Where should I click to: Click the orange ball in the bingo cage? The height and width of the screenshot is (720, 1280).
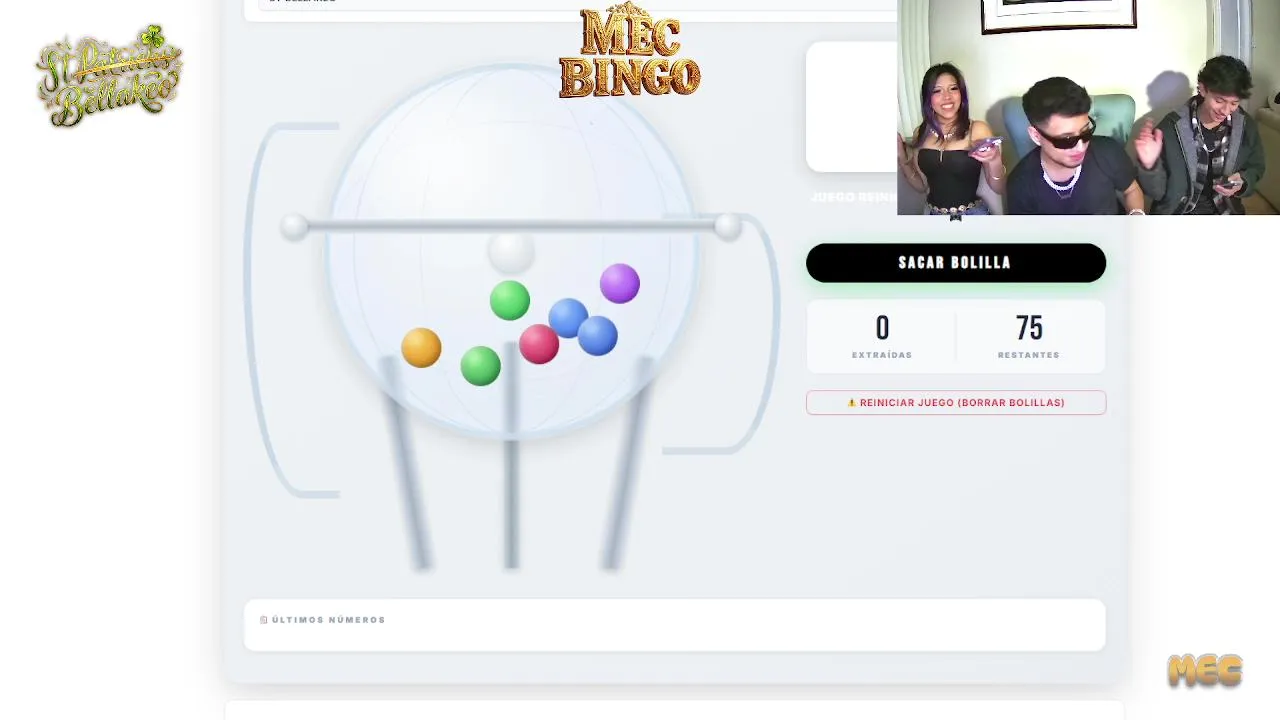point(421,347)
